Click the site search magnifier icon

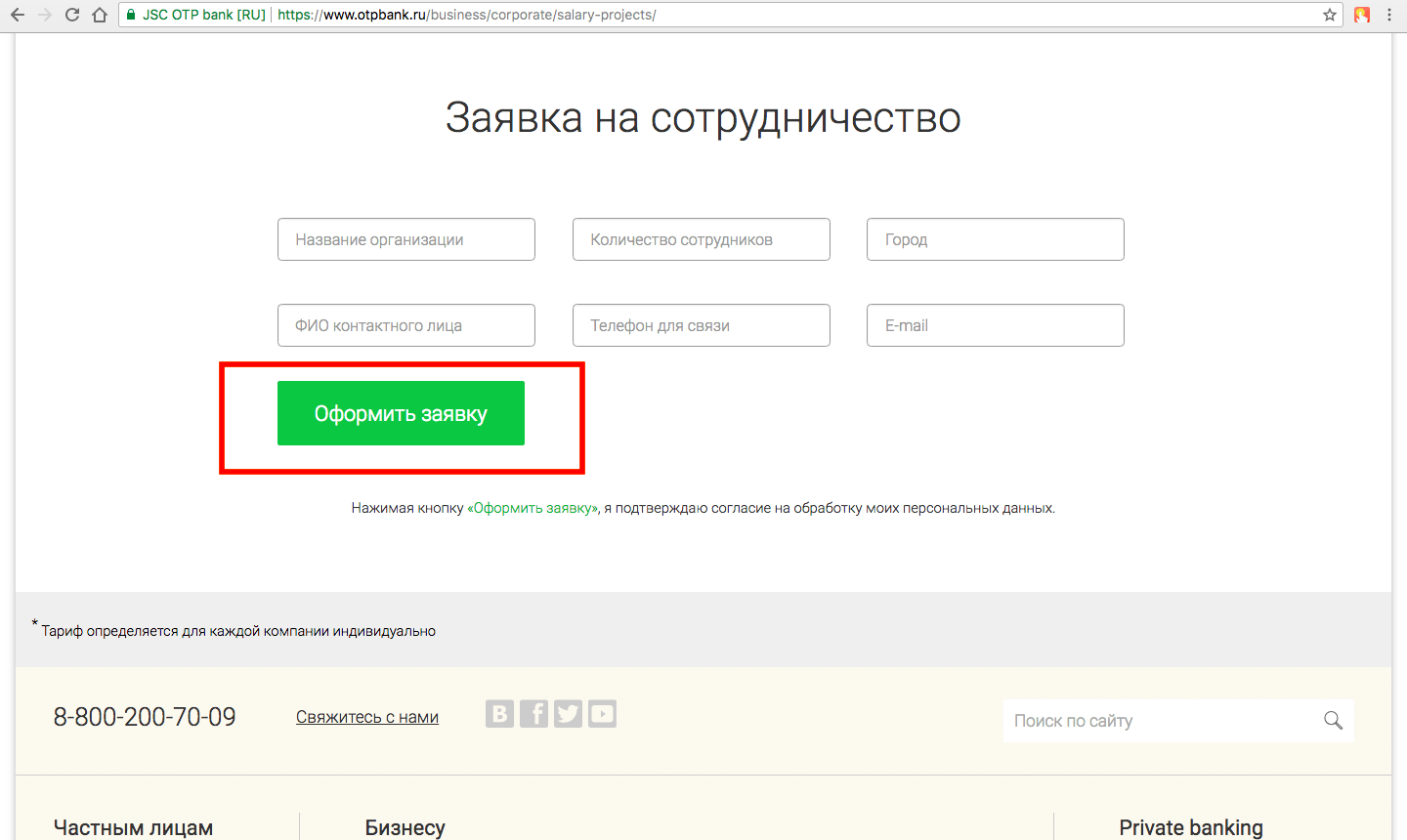click(1333, 721)
